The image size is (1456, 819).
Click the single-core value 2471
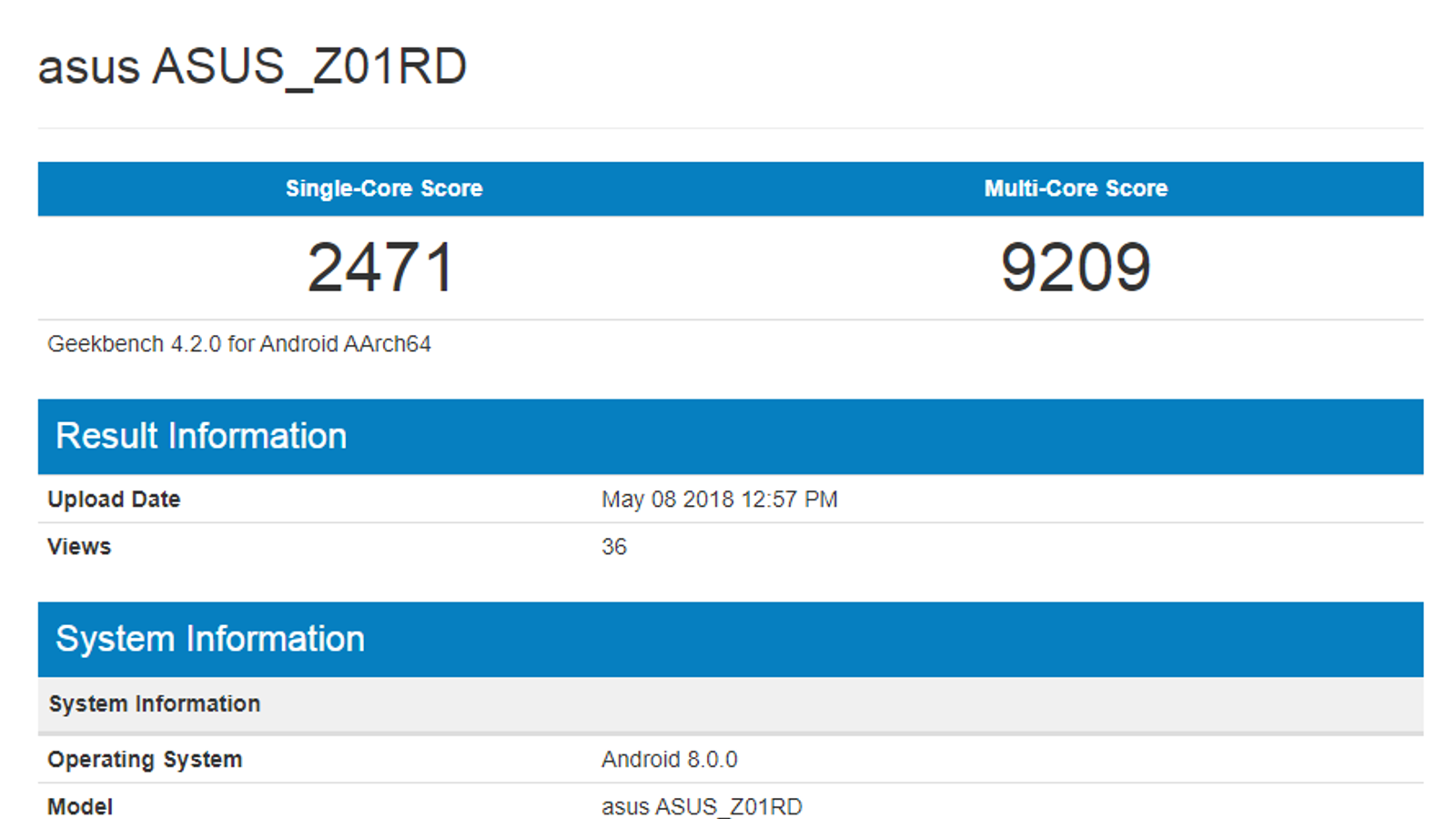click(380, 268)
